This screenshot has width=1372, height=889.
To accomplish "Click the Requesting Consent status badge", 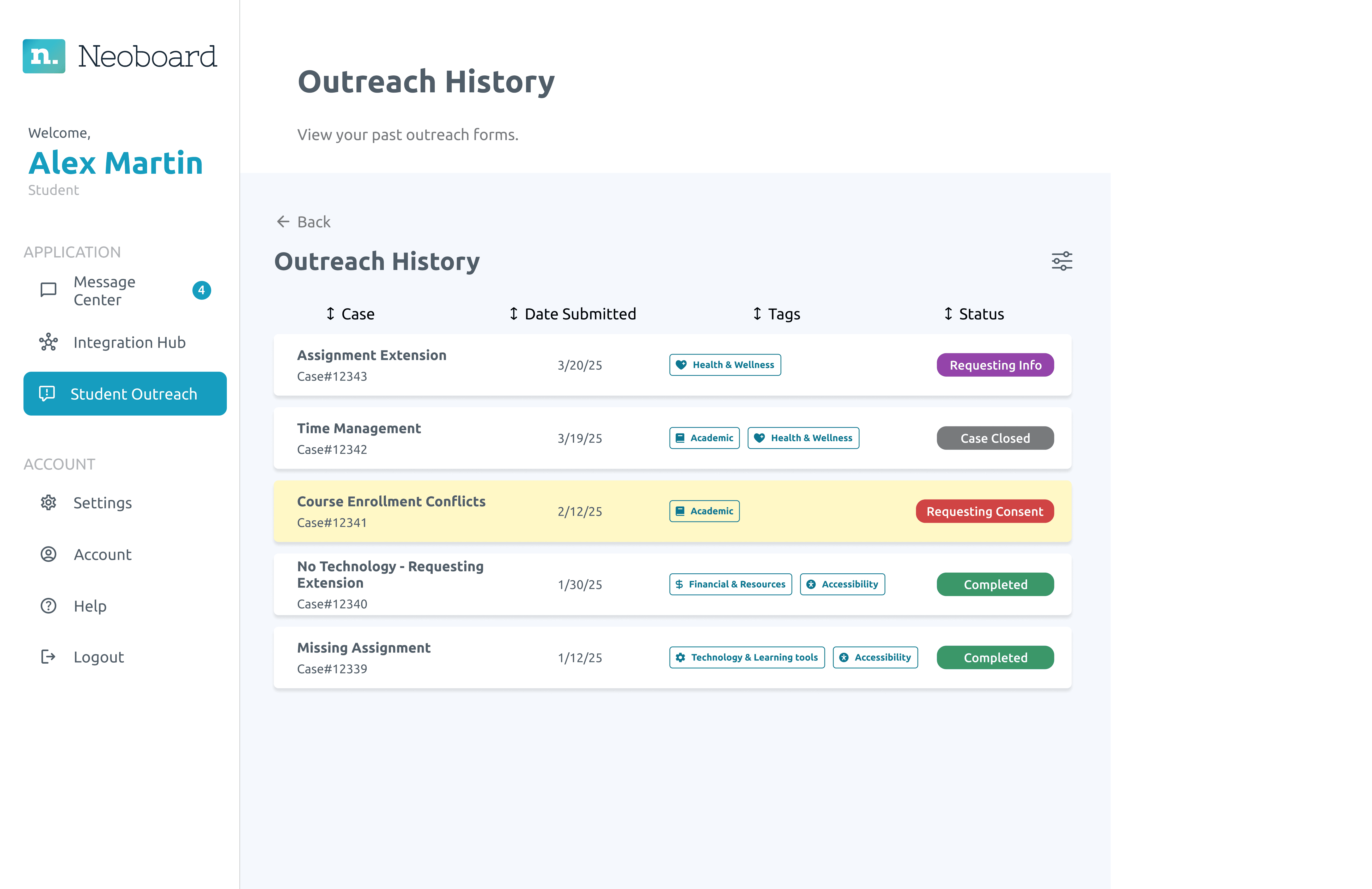I will (x=984, y=511).
